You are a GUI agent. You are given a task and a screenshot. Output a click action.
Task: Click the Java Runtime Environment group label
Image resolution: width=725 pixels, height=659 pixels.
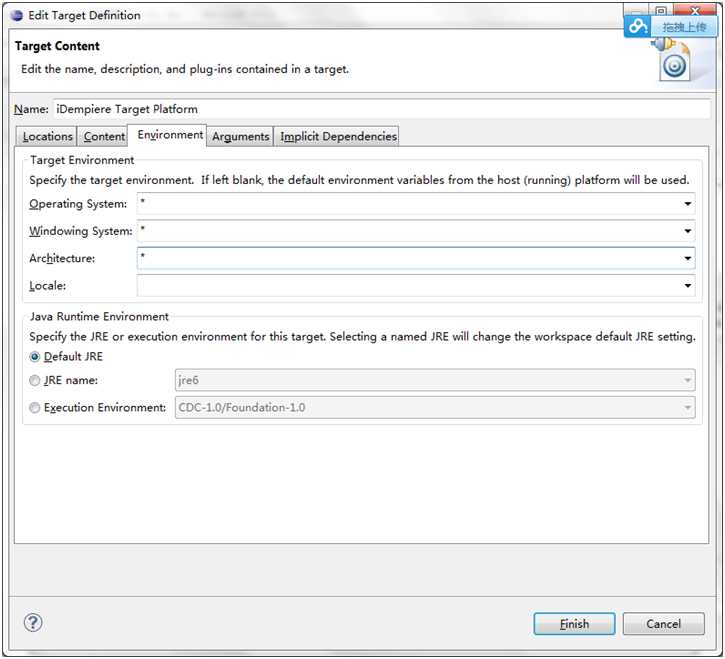99,316
